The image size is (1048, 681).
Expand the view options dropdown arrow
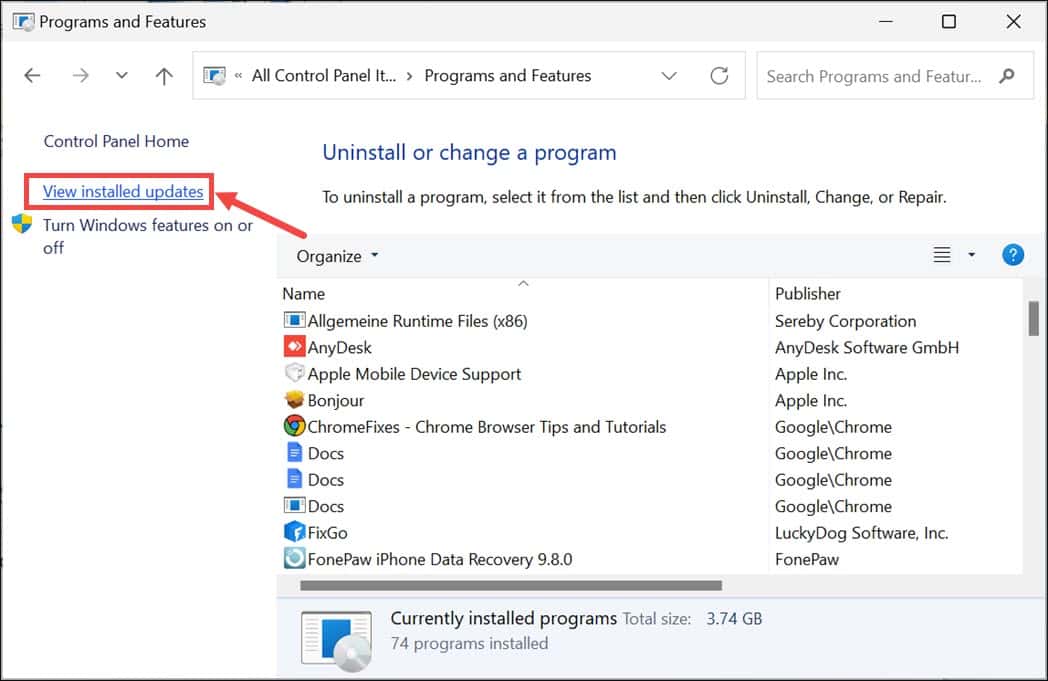coord(972,255)
